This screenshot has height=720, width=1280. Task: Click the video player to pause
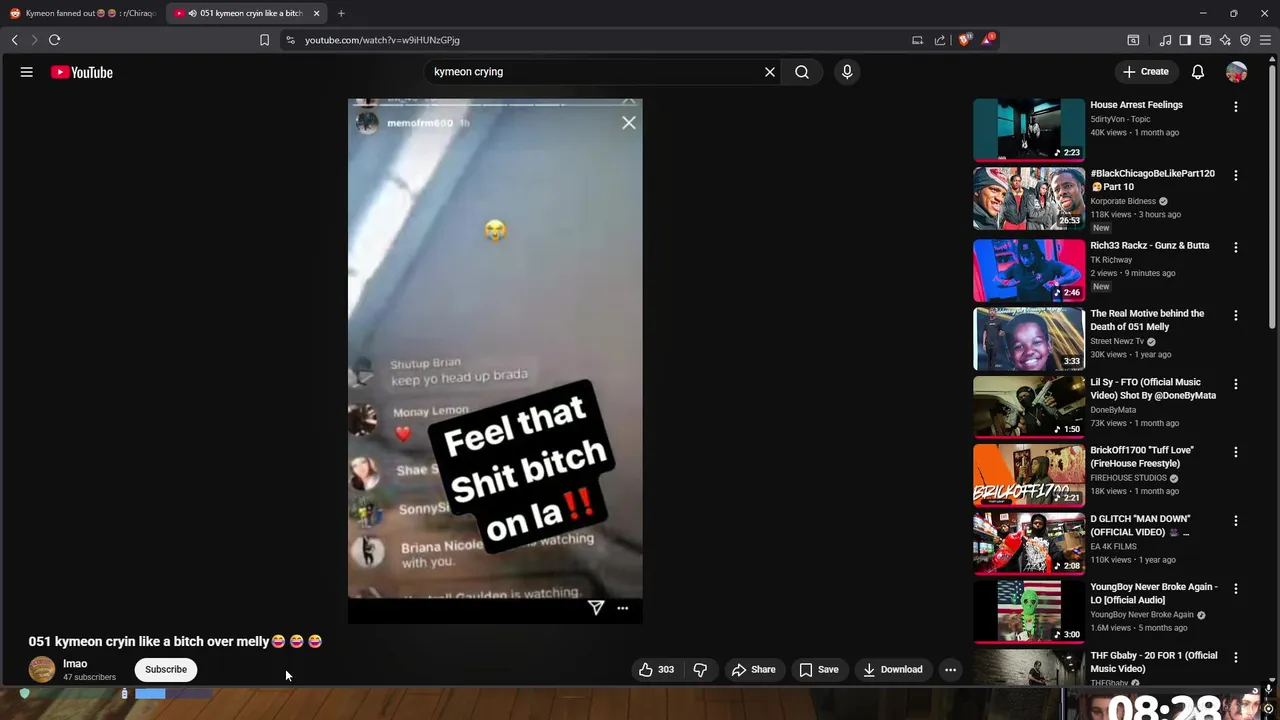coord(495,360)
